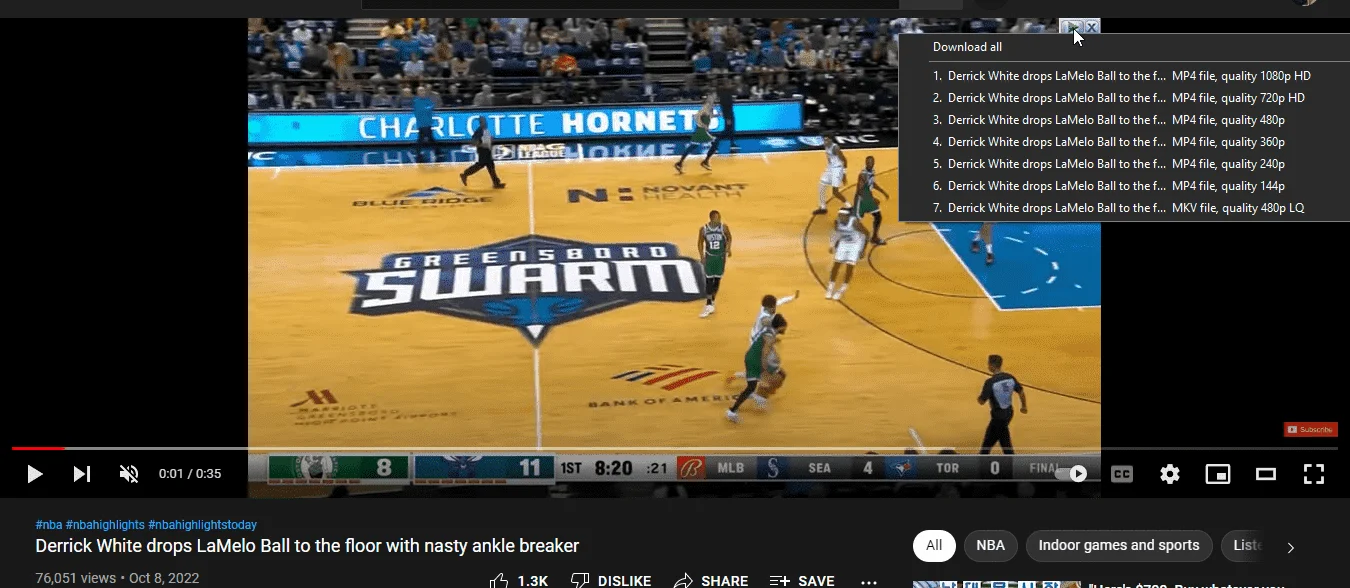Image resolution: width=1350 pixels, height=588 pixels.
Task: Like the video with the thumbs-up icon
Action: pos(500,581)
